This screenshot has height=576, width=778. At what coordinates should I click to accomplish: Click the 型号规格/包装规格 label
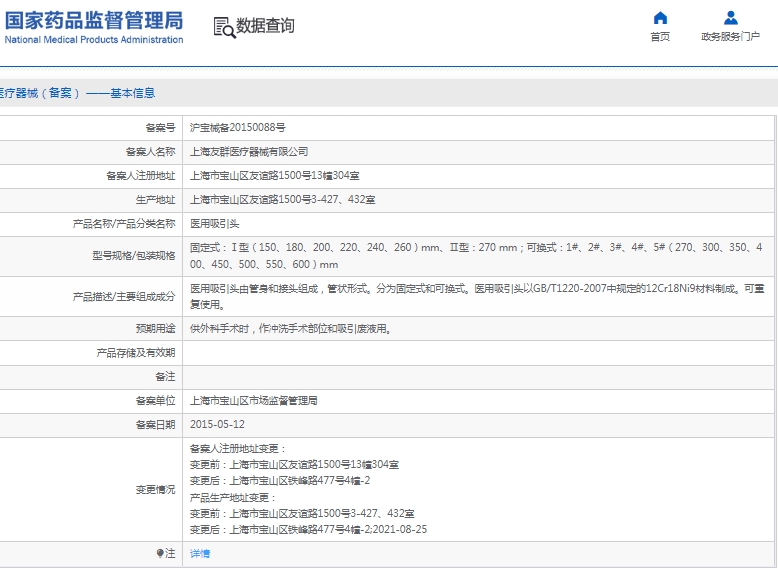pos(133,256)
